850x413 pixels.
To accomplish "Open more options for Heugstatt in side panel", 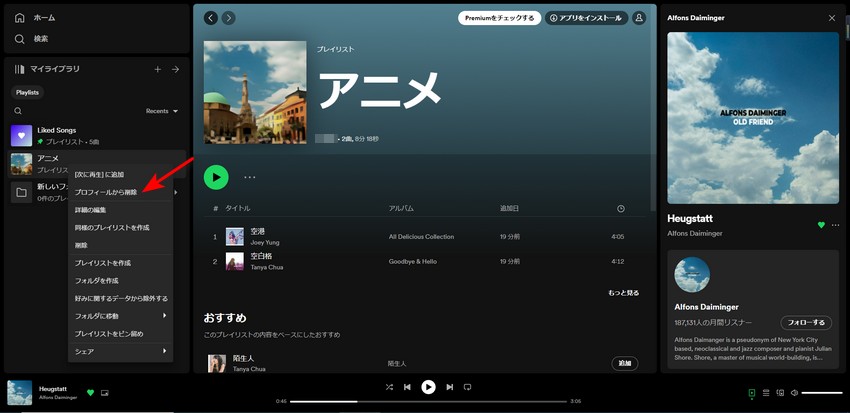I will pyautogui.click(x=835, y=225).
